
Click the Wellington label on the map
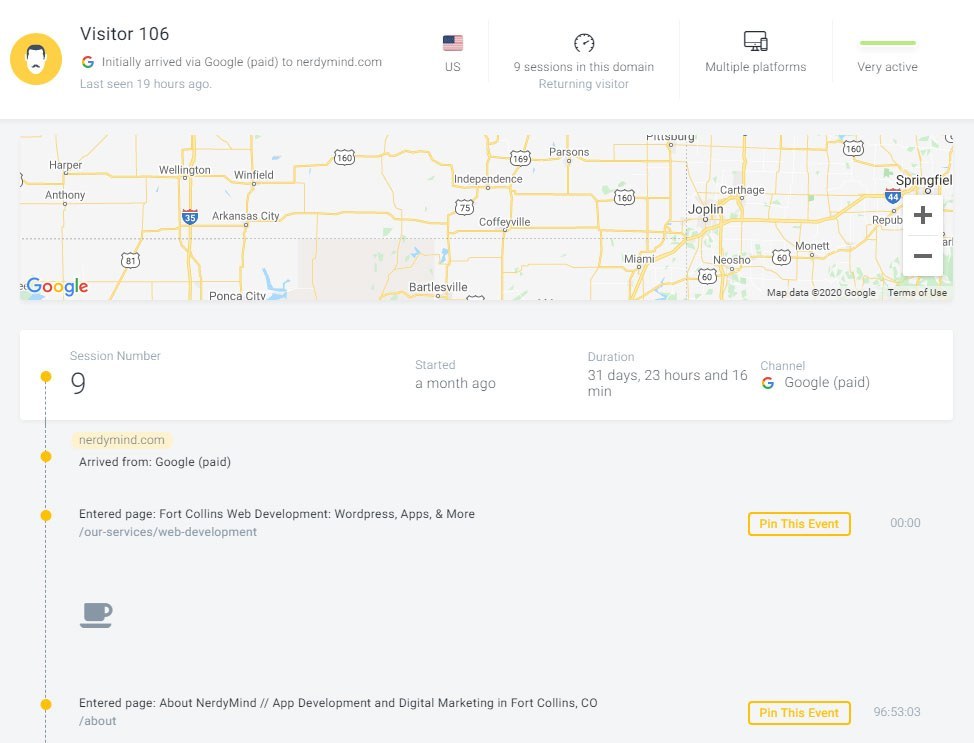click(184, 170)
